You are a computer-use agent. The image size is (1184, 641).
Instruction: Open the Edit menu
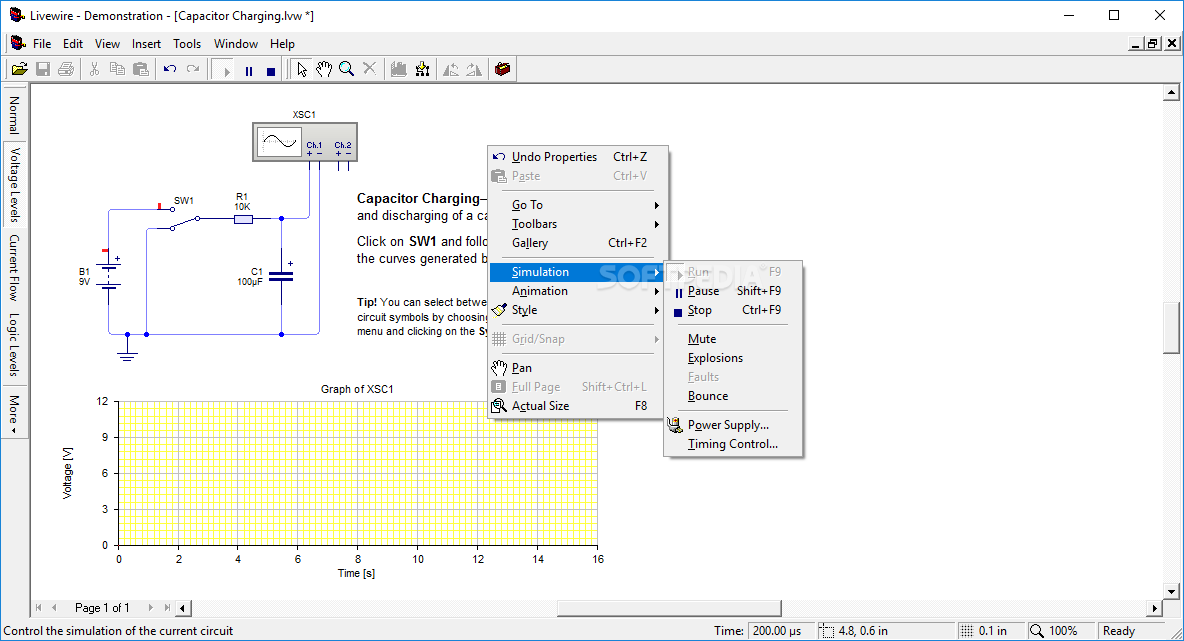pyautogui.click(x=73, y=44)
